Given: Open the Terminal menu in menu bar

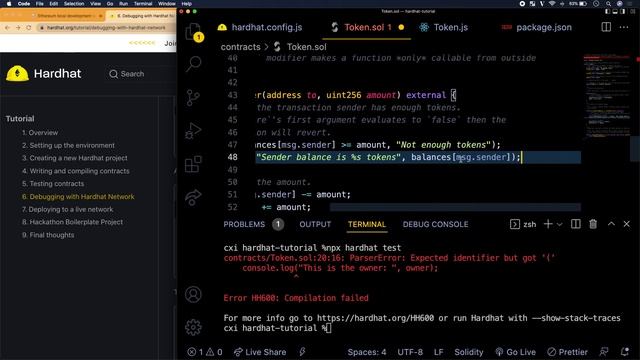Looking at the screenshot, I should point(143,4).
